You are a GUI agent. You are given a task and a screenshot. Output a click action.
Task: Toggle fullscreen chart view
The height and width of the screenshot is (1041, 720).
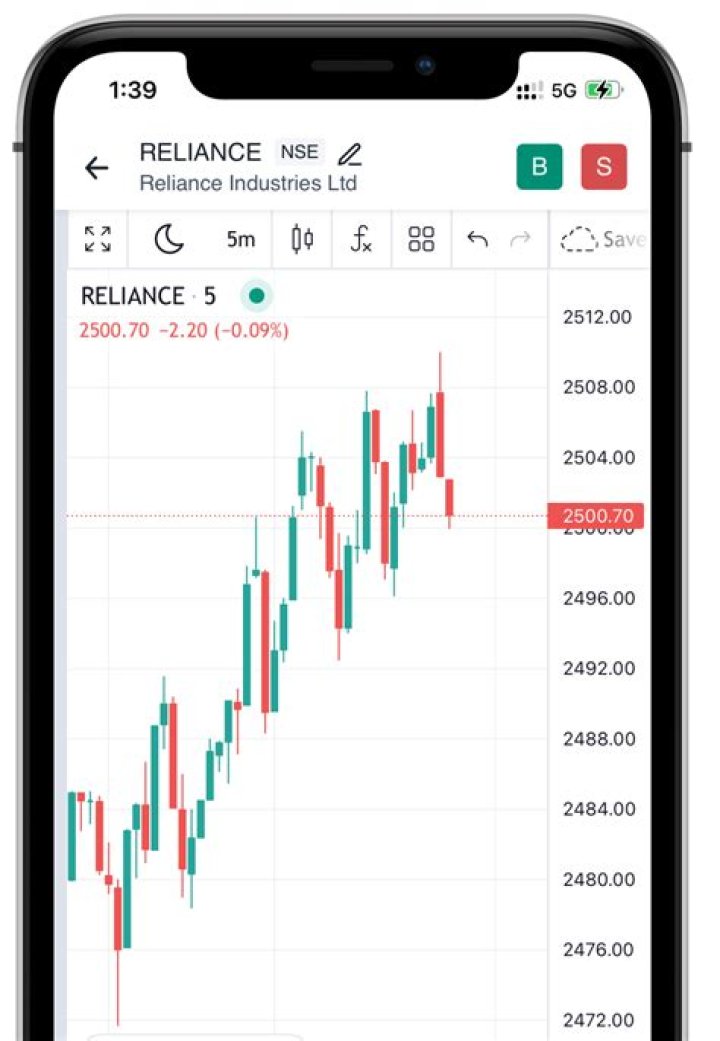pos(97,239)
